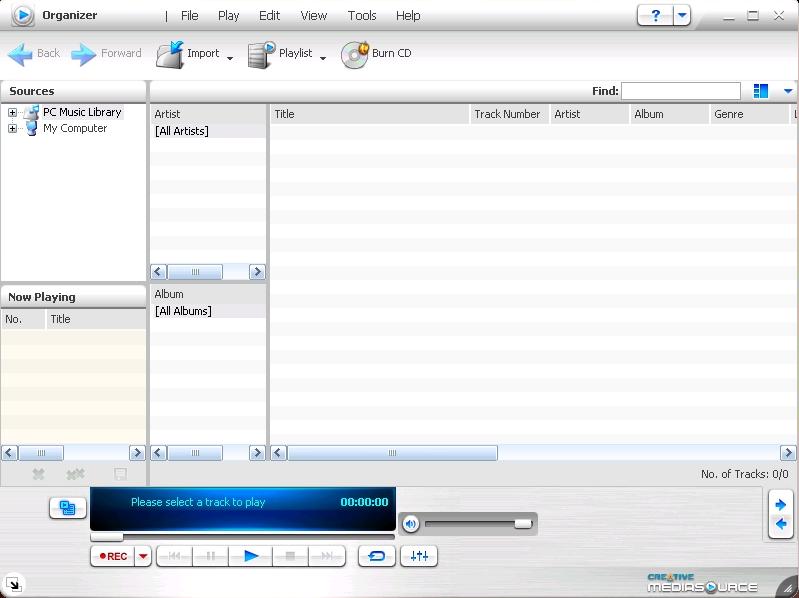Click the Title column in Now Playing
Screen dimensions: 799x598
click(x=96, y=319)
